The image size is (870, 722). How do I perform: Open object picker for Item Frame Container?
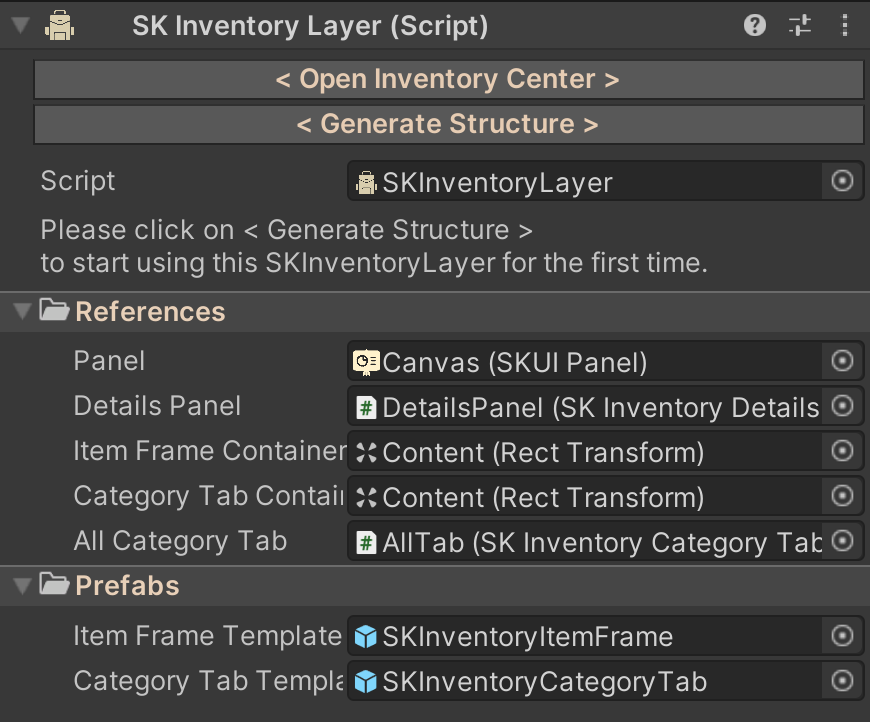(x=842, y=451)
